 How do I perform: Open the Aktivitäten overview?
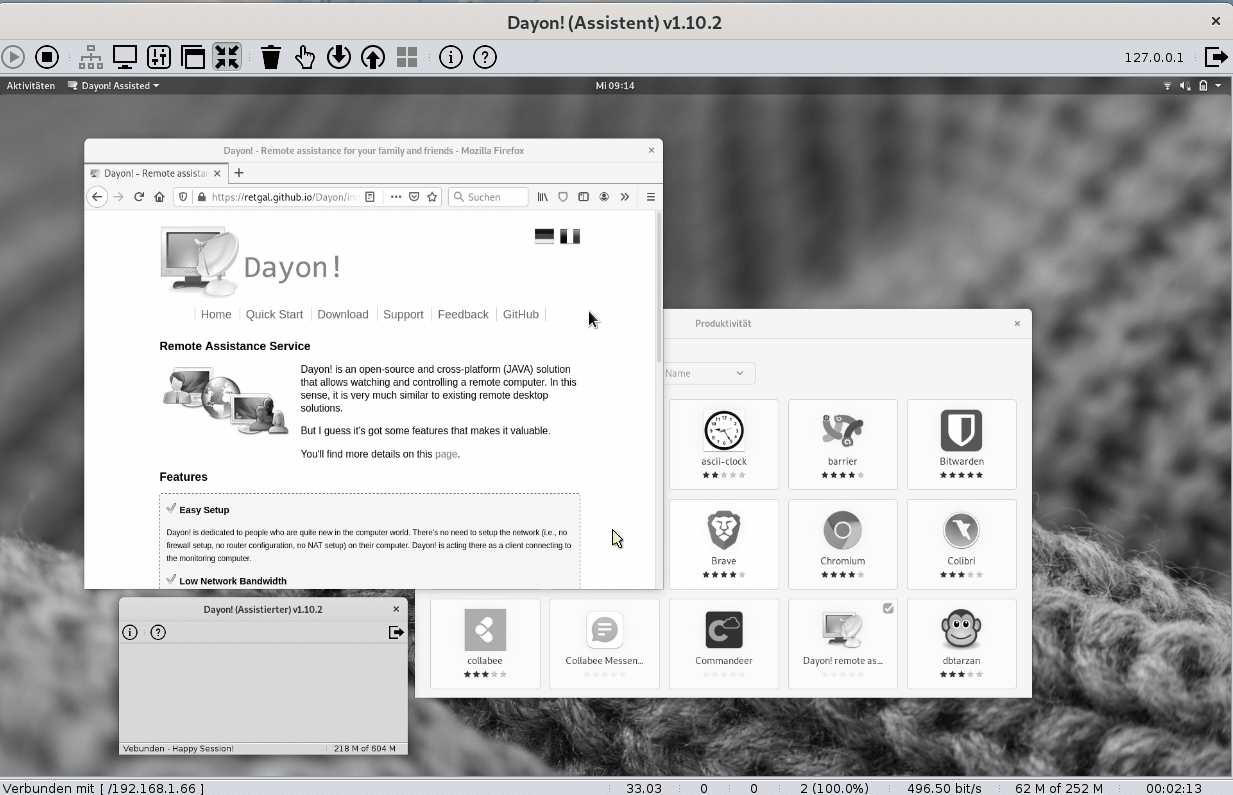click(31, 86)
